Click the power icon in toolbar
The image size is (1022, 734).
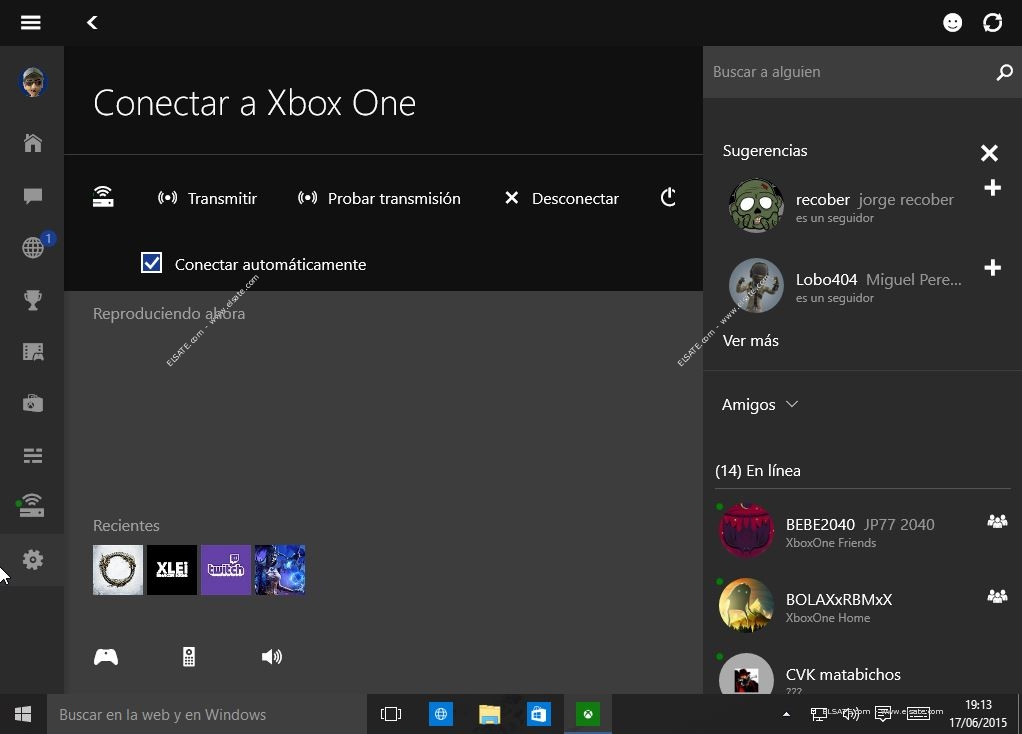point(668,198)
